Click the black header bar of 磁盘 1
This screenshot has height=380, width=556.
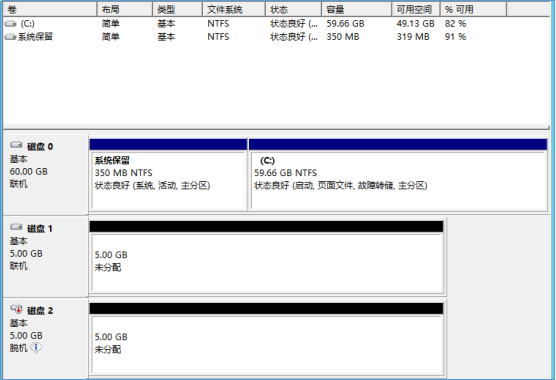266,227
